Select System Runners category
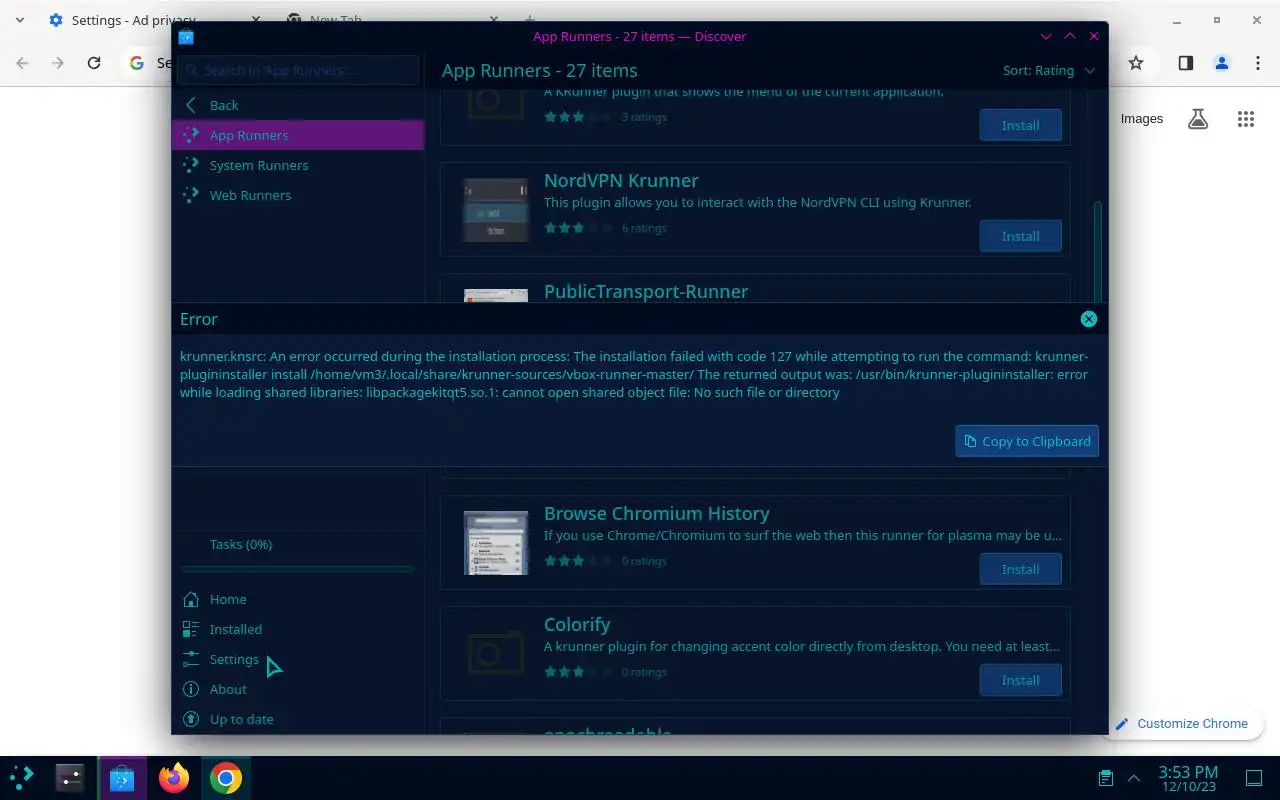Screen dimensions: 1280x800 pos(298,165)
